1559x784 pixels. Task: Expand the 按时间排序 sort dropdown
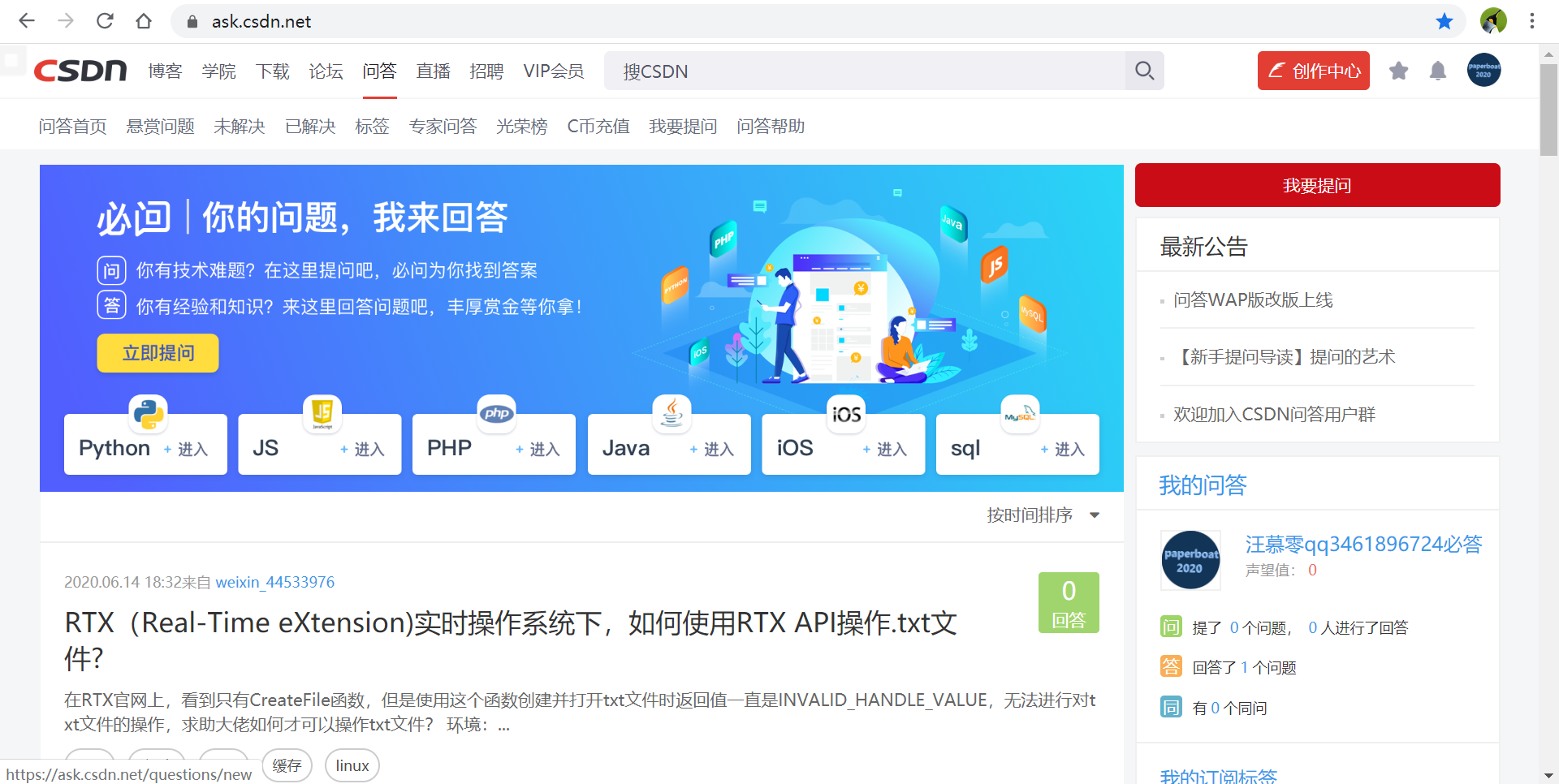click(1043, 515)
